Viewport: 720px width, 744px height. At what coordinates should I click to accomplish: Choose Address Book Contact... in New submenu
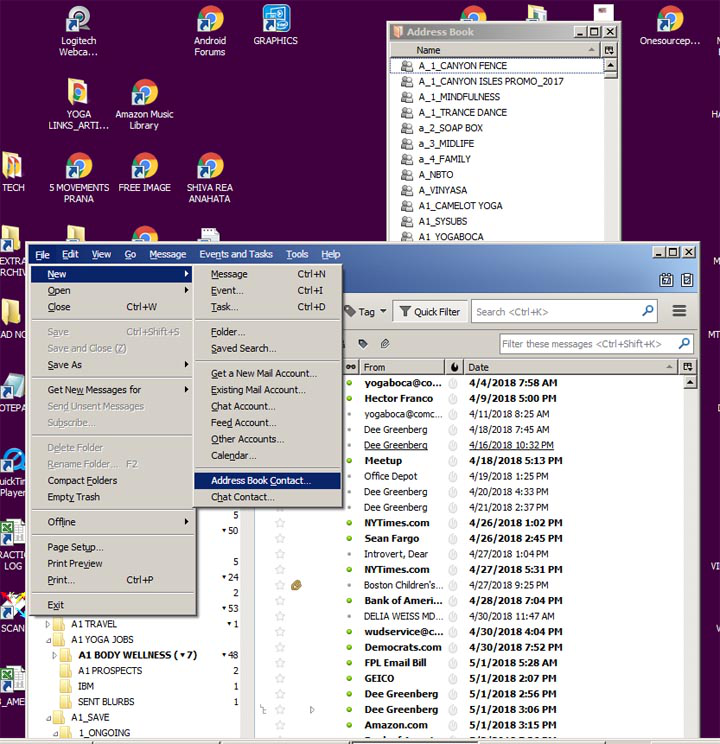[268, 480]
